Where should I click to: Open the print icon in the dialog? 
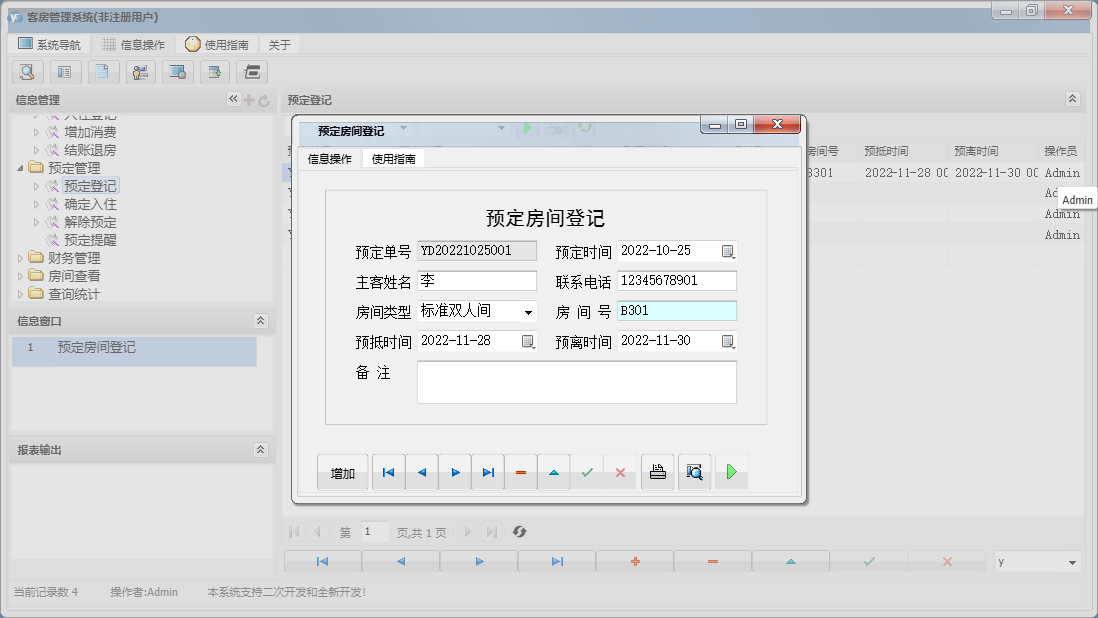click(657, 471)
